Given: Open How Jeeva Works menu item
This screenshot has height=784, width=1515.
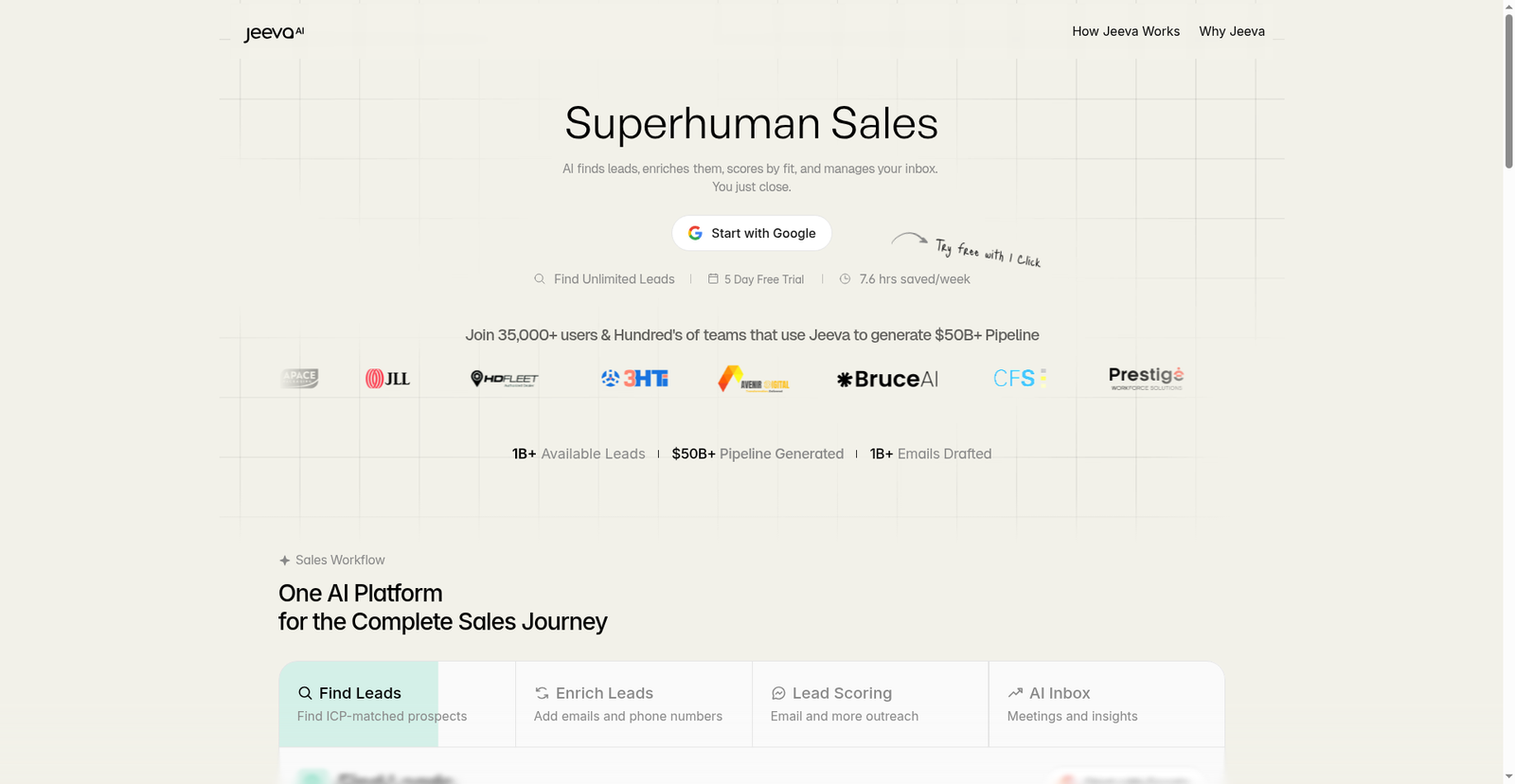Looking at the screenshot, I should click(1126, 31).
